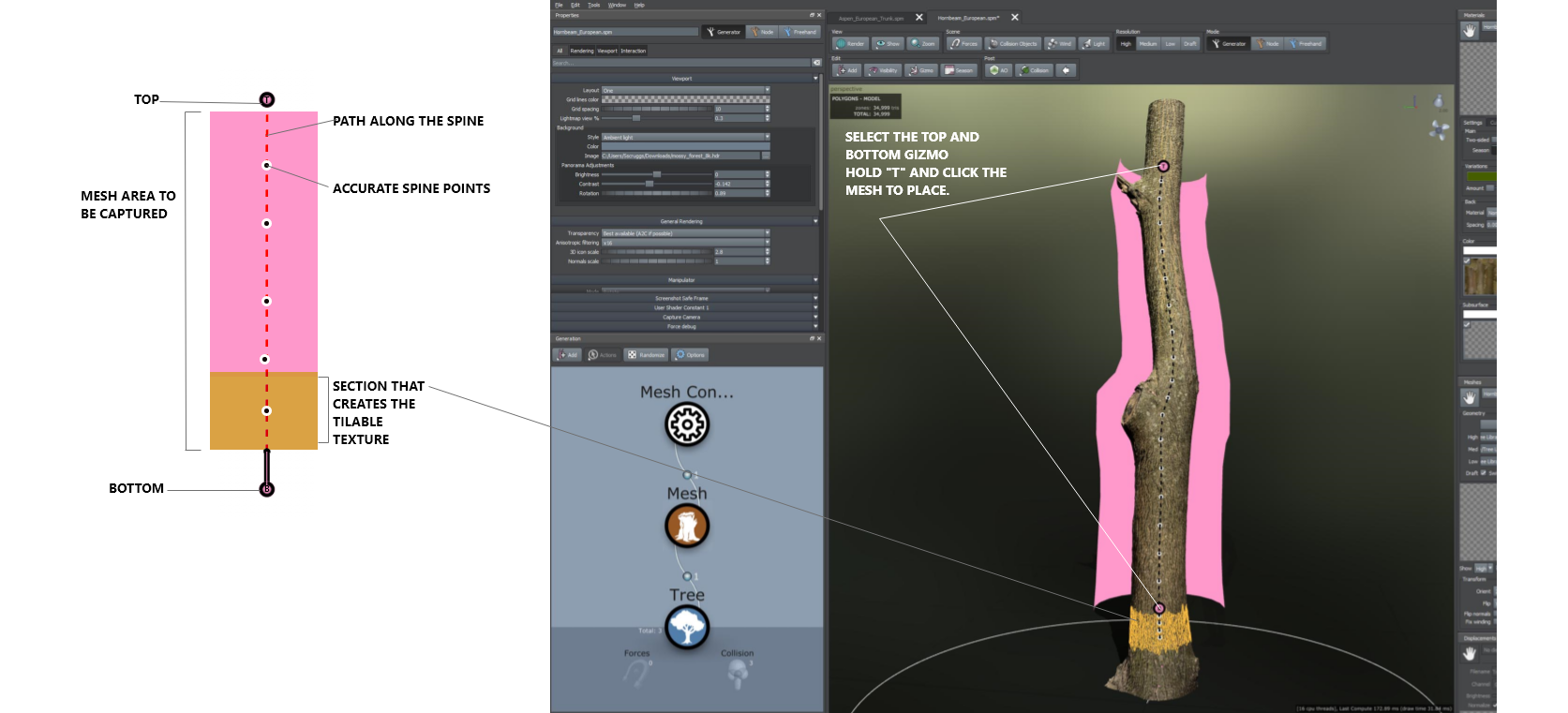
Task: Toggle the Light scene button
Action: point(1093,43)
